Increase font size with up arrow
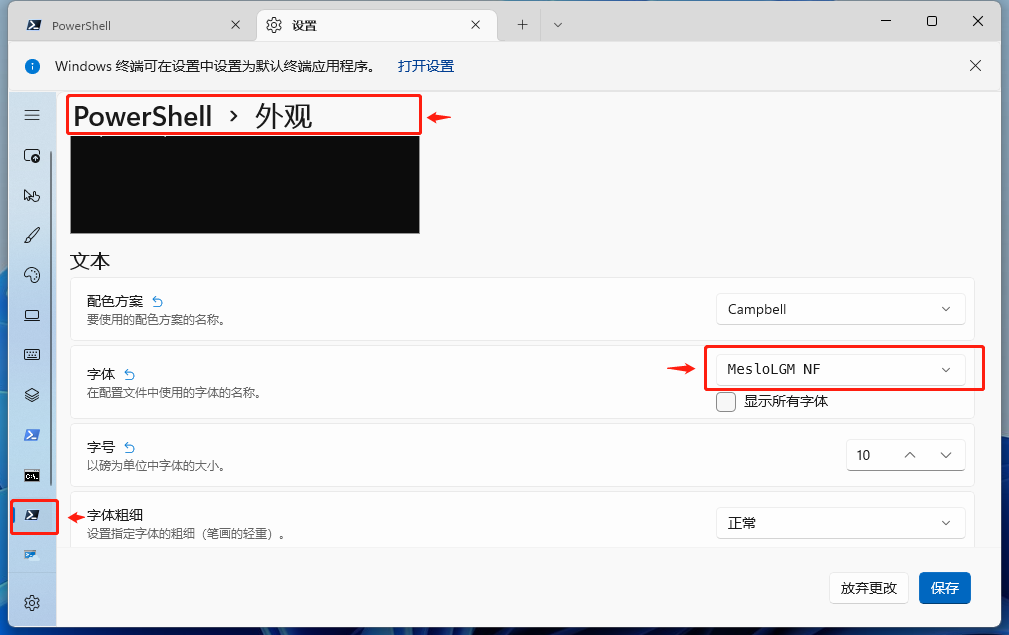The image size is (1009, 635). pyautogui.click(x=910, y=455)
